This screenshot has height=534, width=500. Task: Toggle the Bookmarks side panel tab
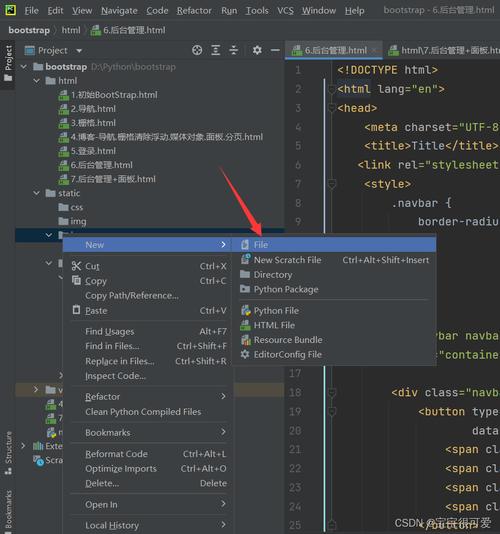point(8,509)
